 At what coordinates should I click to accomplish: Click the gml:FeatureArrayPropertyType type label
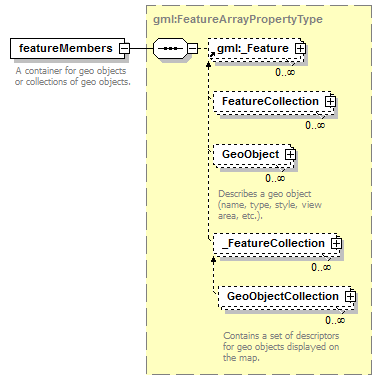pyautogui.click(x=238, y=19)
